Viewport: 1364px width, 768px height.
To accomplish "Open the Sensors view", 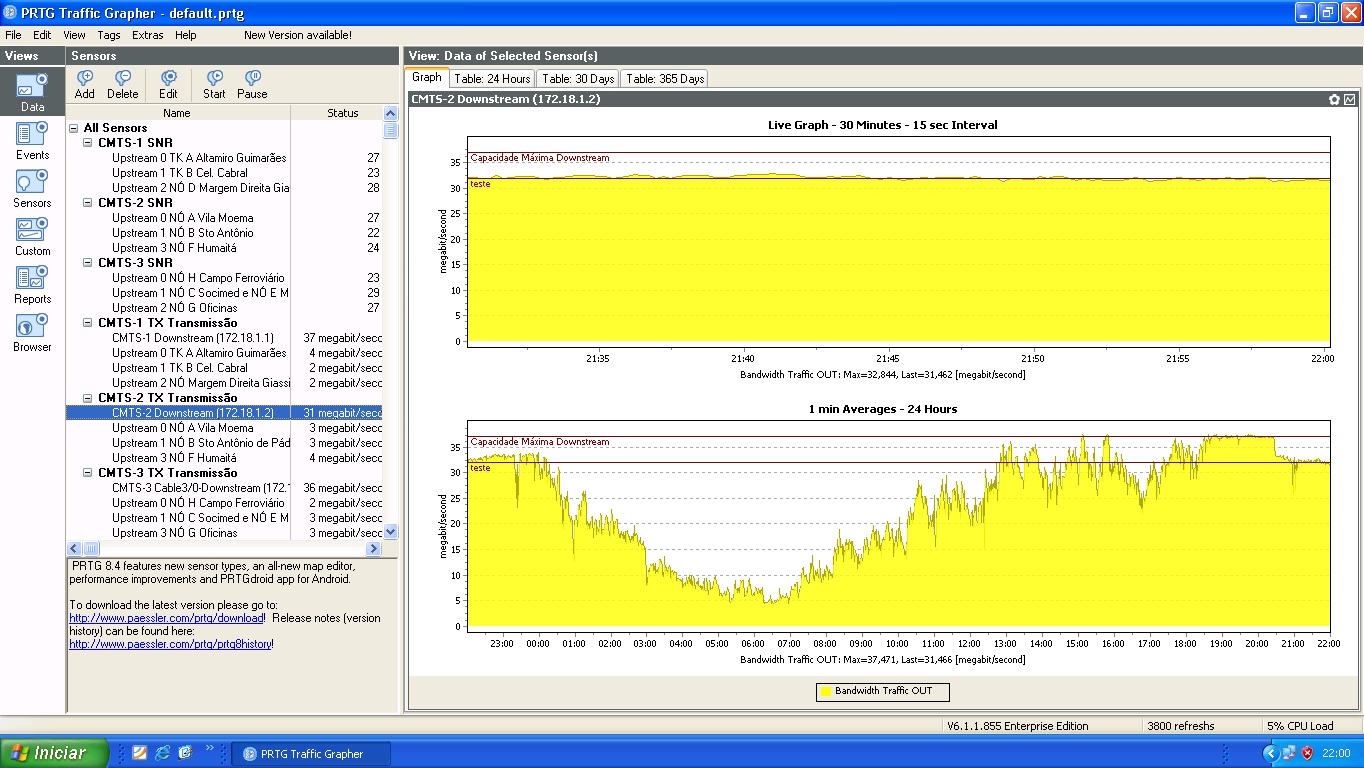I will coord(32,188).
